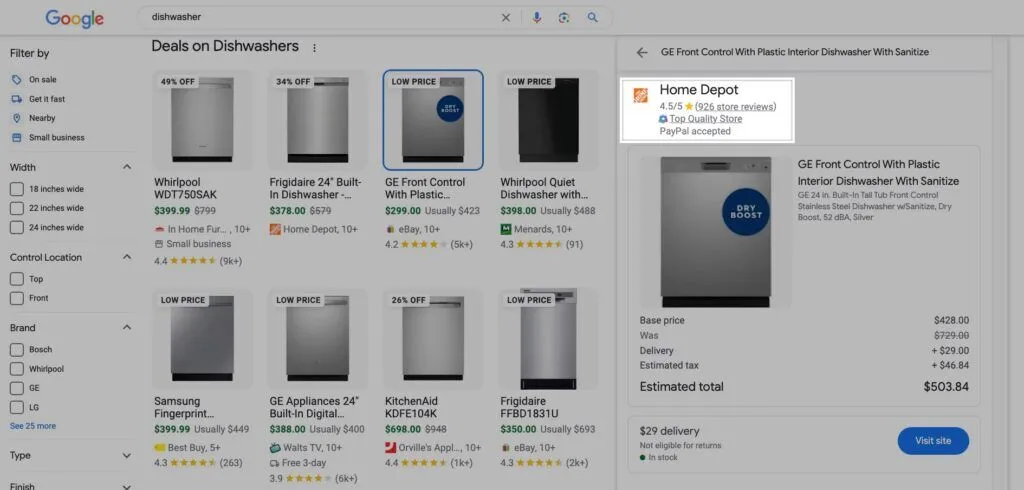Screen dimensions: 1024x490
Task: Click eBay icon under Frigidaire FFBD1831U listing
Action: [505, 448]
